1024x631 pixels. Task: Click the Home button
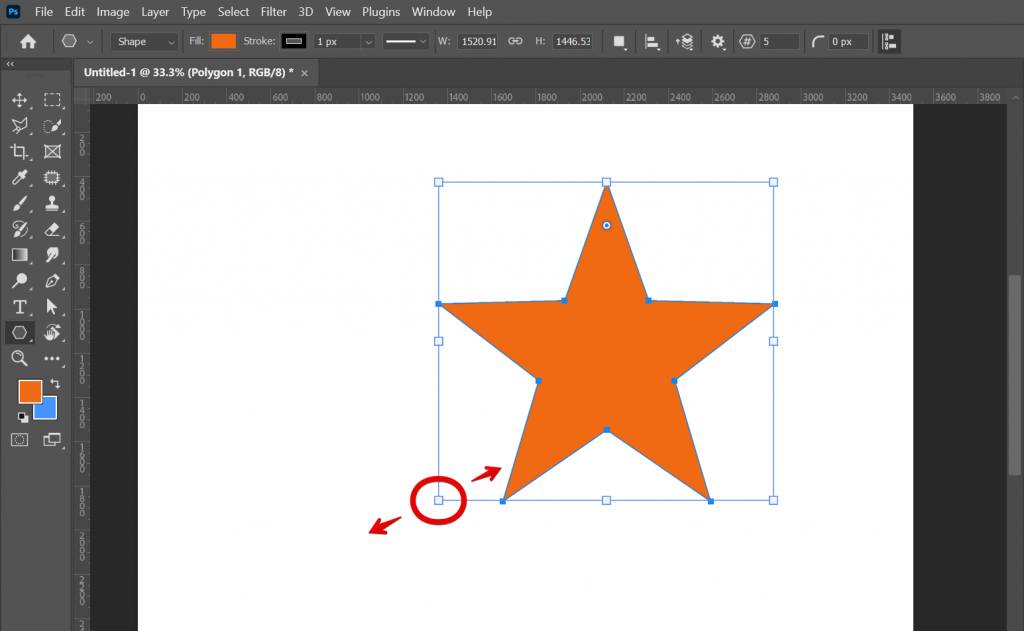[x=27, y=41]
